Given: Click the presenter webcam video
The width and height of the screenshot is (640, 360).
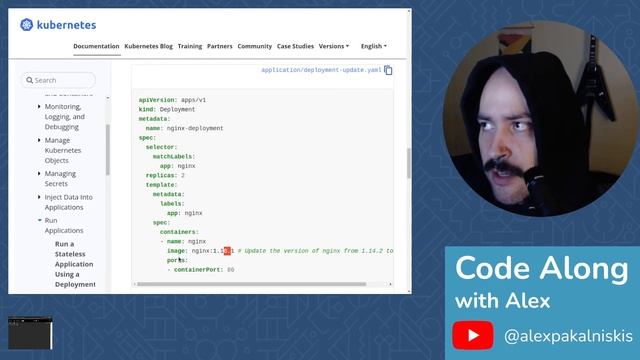Looking at the screenshot, I should [540, 119].
